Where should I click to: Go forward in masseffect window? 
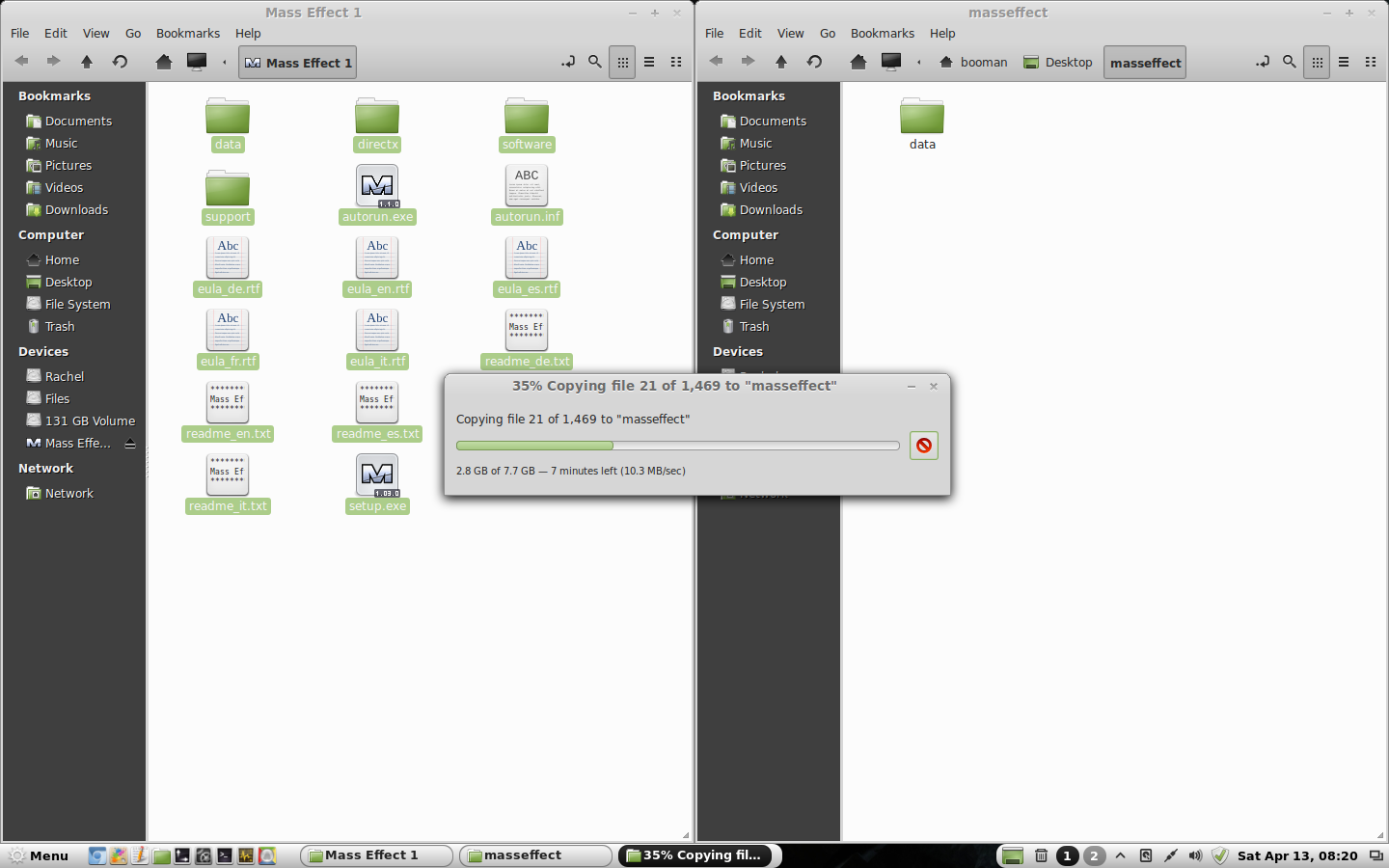[749, 62]
